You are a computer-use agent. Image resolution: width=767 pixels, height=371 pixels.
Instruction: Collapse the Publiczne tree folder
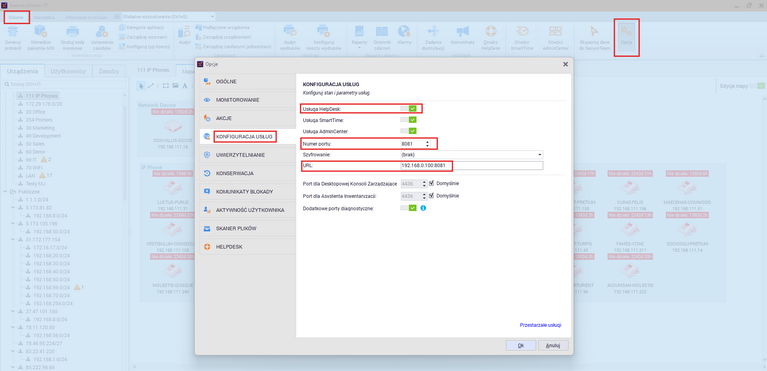(5, 192)
